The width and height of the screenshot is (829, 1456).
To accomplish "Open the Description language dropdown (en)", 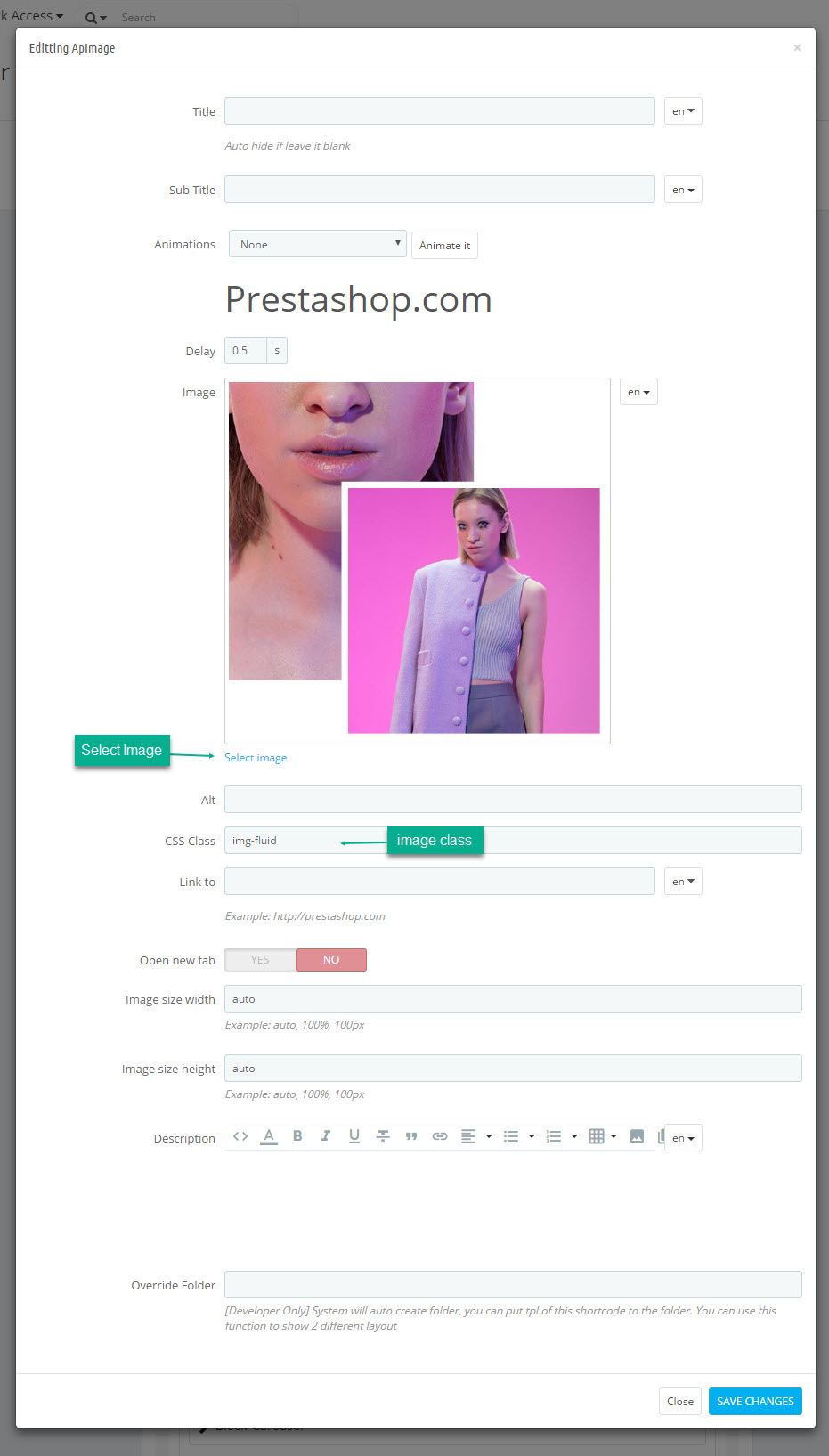I will click(x=683, y=1138).
